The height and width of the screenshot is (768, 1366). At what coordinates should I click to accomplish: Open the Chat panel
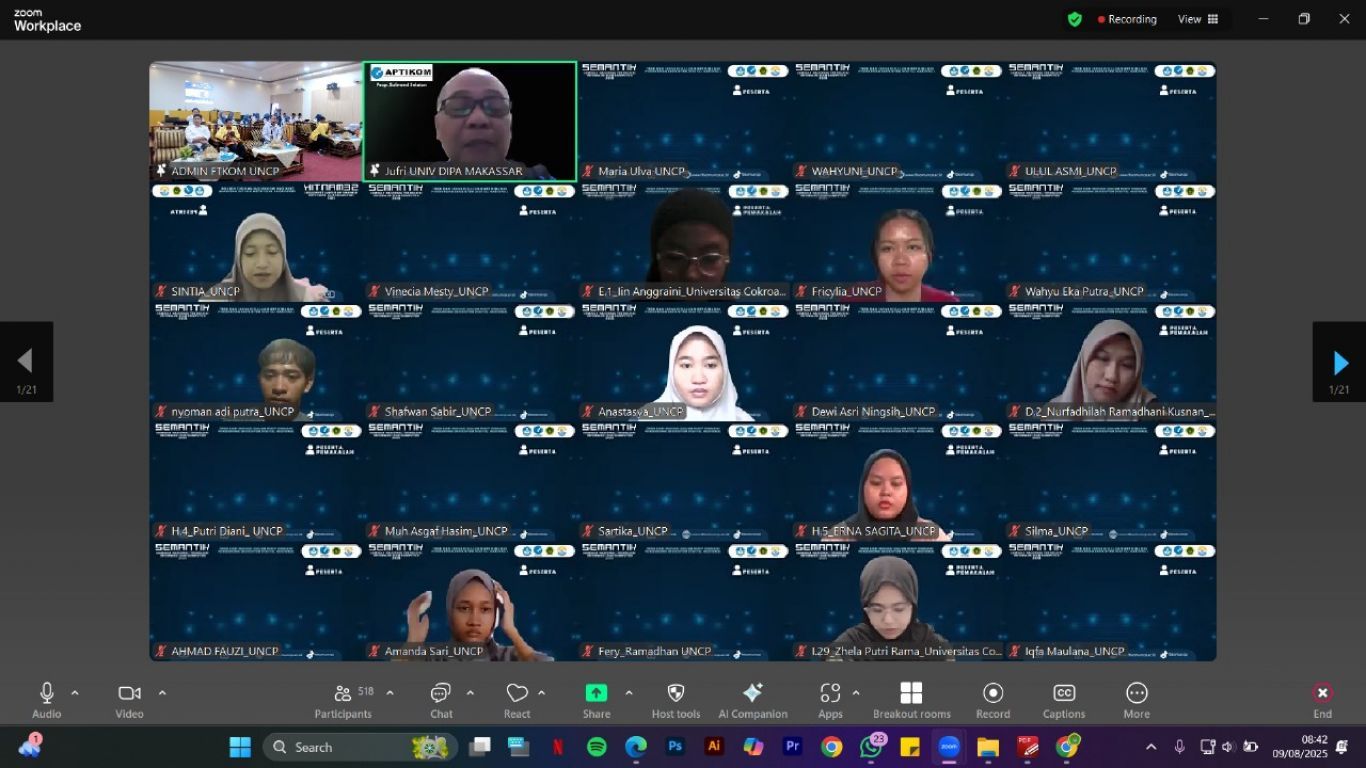(x=441, y=694)
